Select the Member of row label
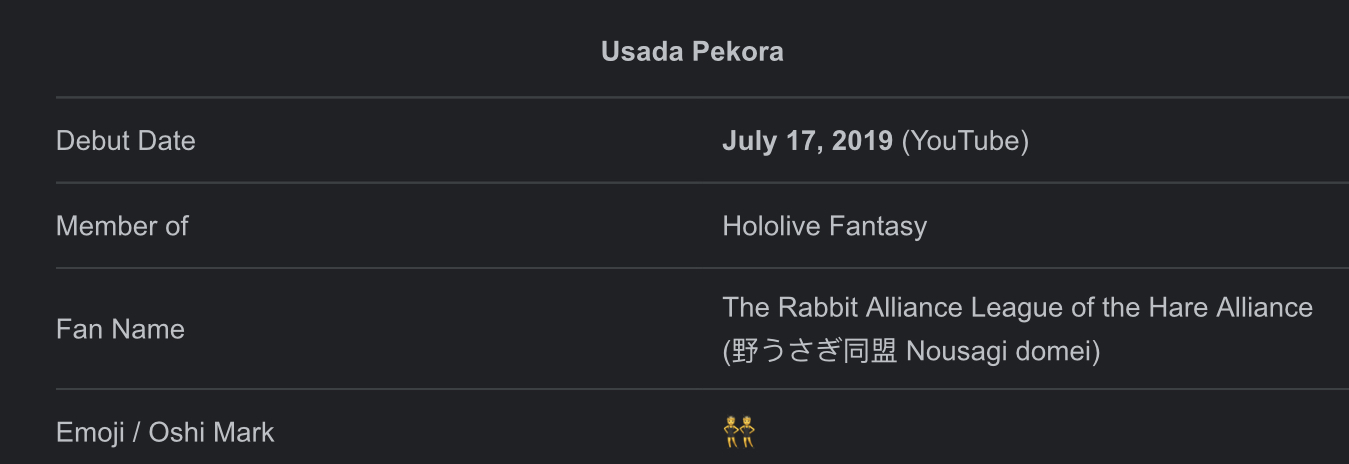Viewport: 1349px width, 464px height. (122, 226)
